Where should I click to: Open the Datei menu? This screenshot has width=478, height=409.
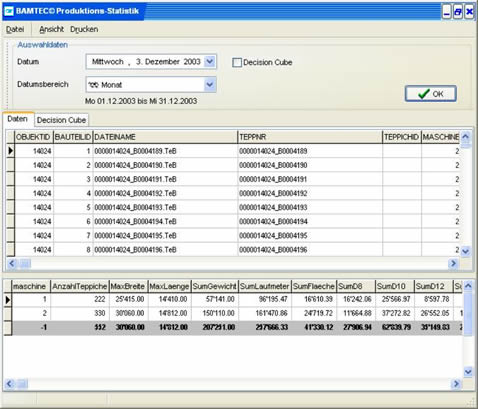click(15, 29)
